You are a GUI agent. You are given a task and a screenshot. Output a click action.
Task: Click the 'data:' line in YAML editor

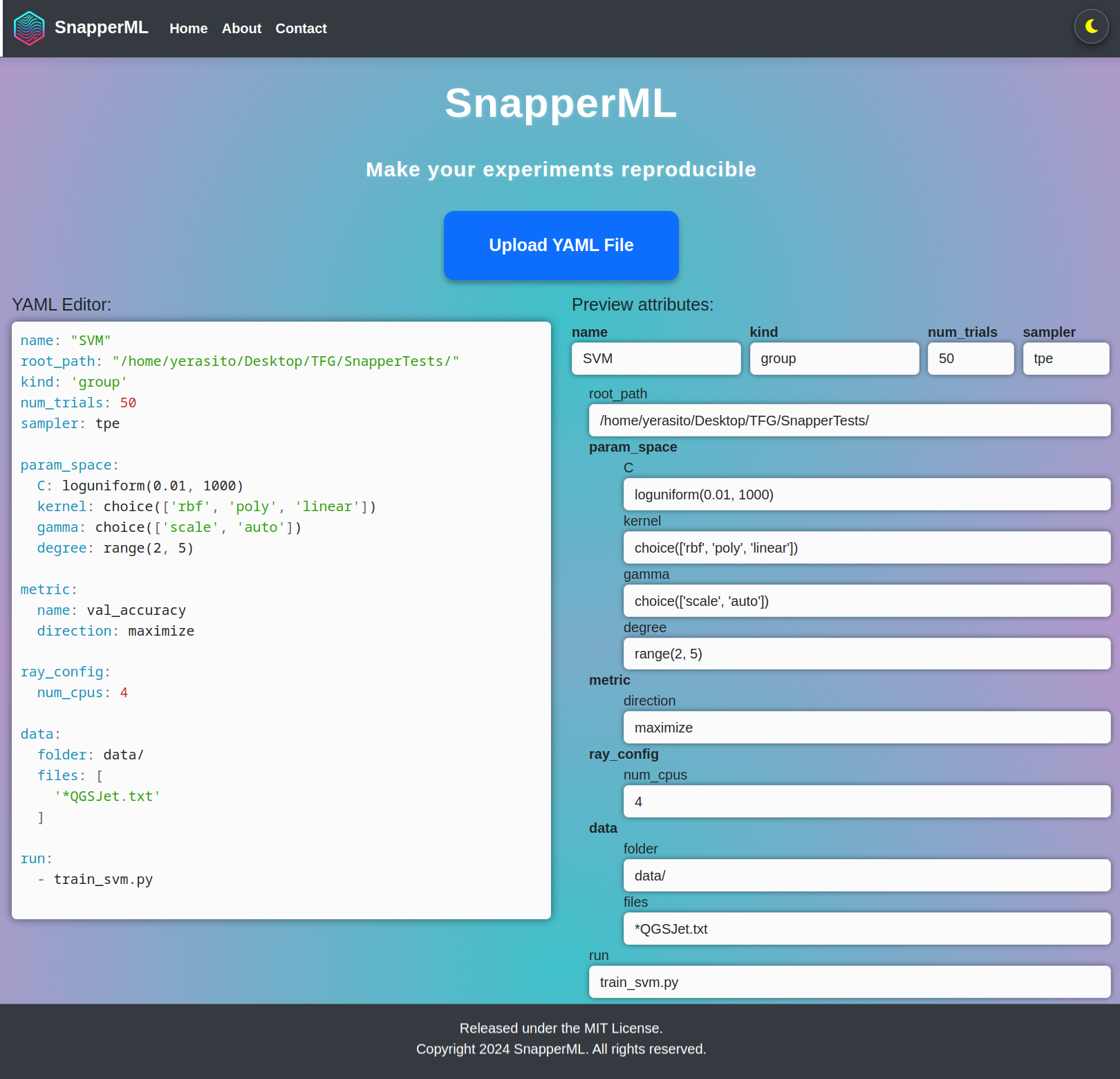pos(41,734)
